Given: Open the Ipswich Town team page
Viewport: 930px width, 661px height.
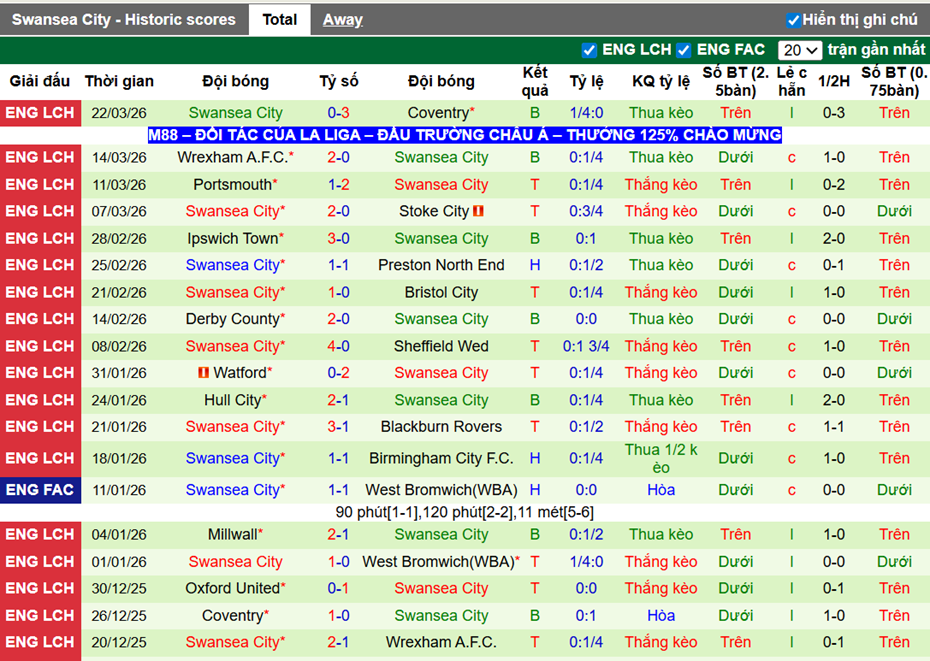Looking at the screenshot, I should click(232, 238).
